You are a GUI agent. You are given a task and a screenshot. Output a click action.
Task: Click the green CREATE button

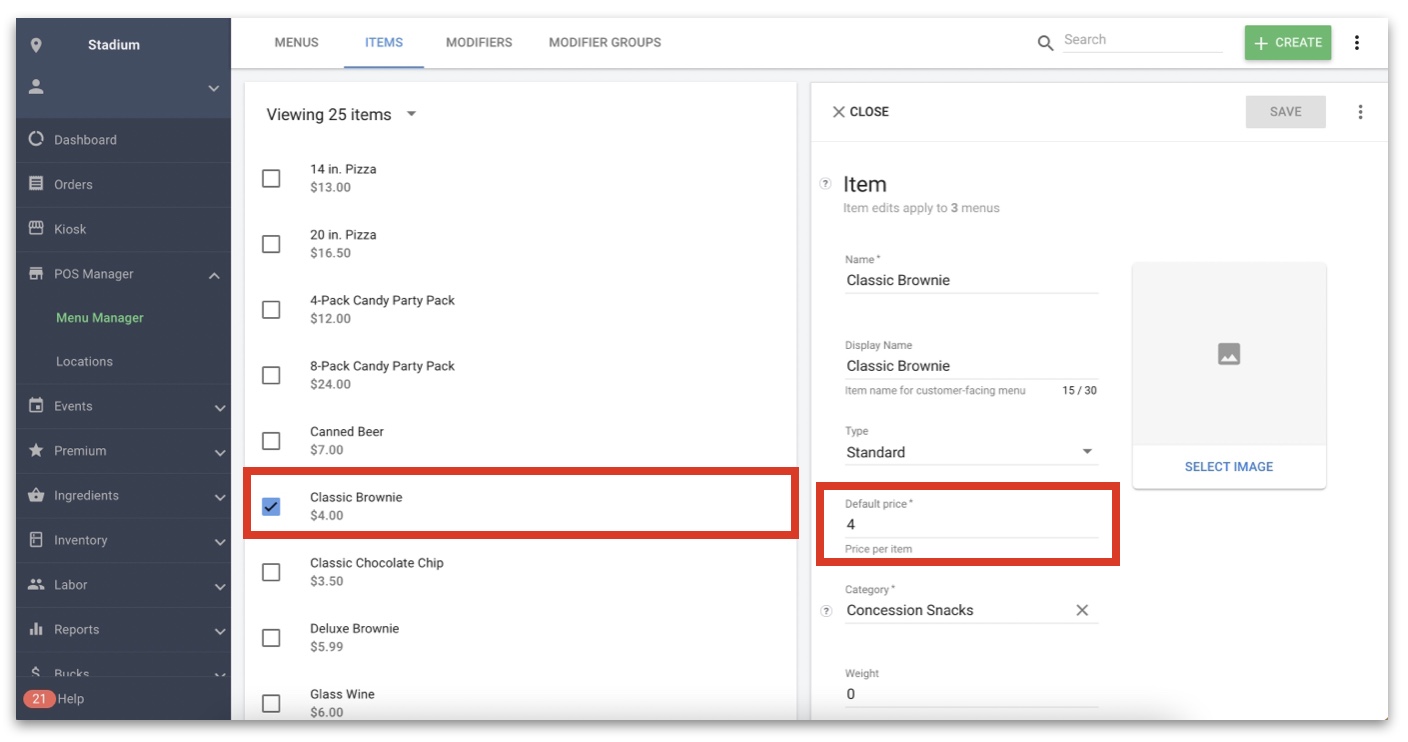1288,43
